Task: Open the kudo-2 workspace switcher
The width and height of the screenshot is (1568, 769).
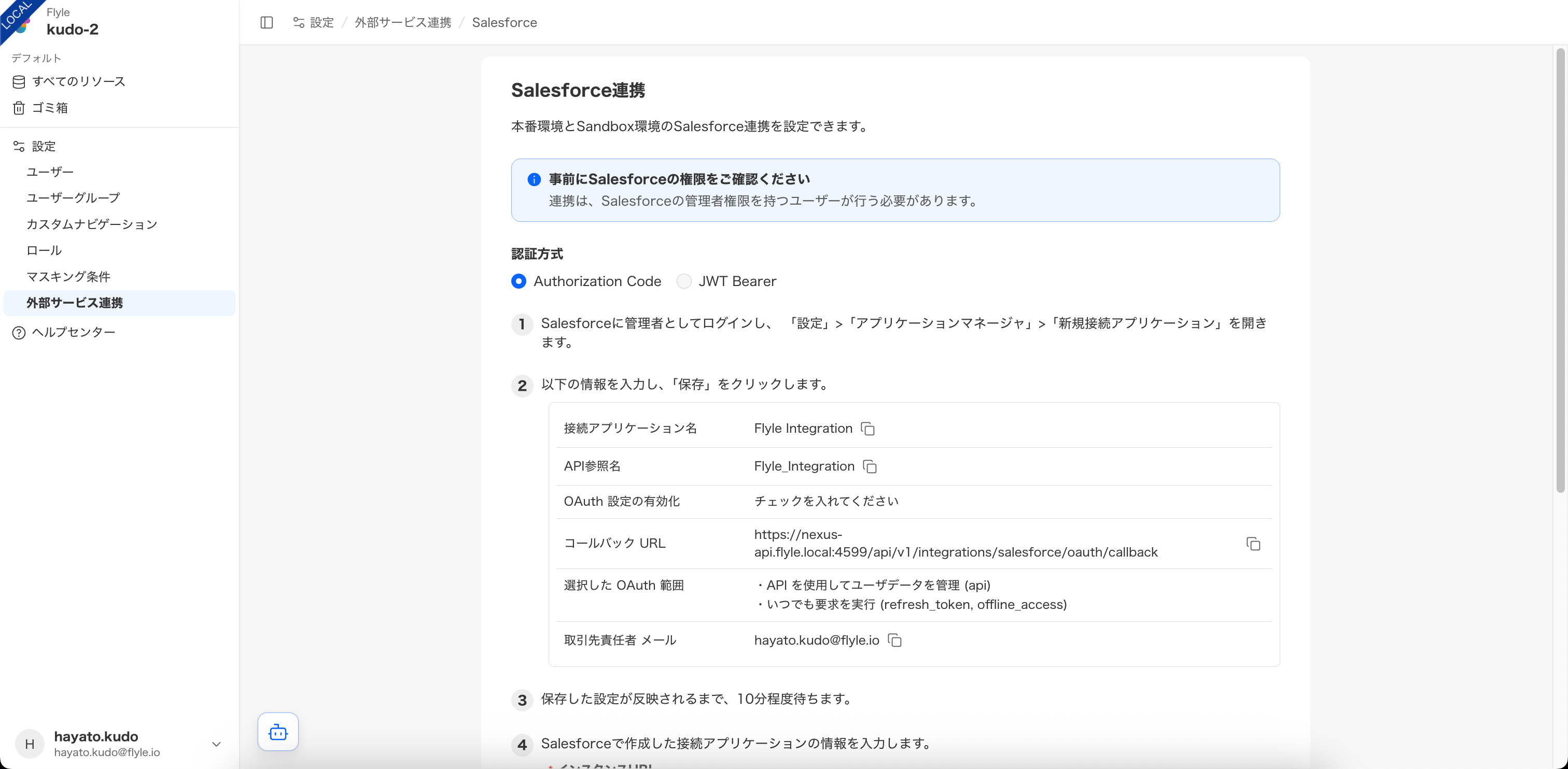Action: (73, 29)
